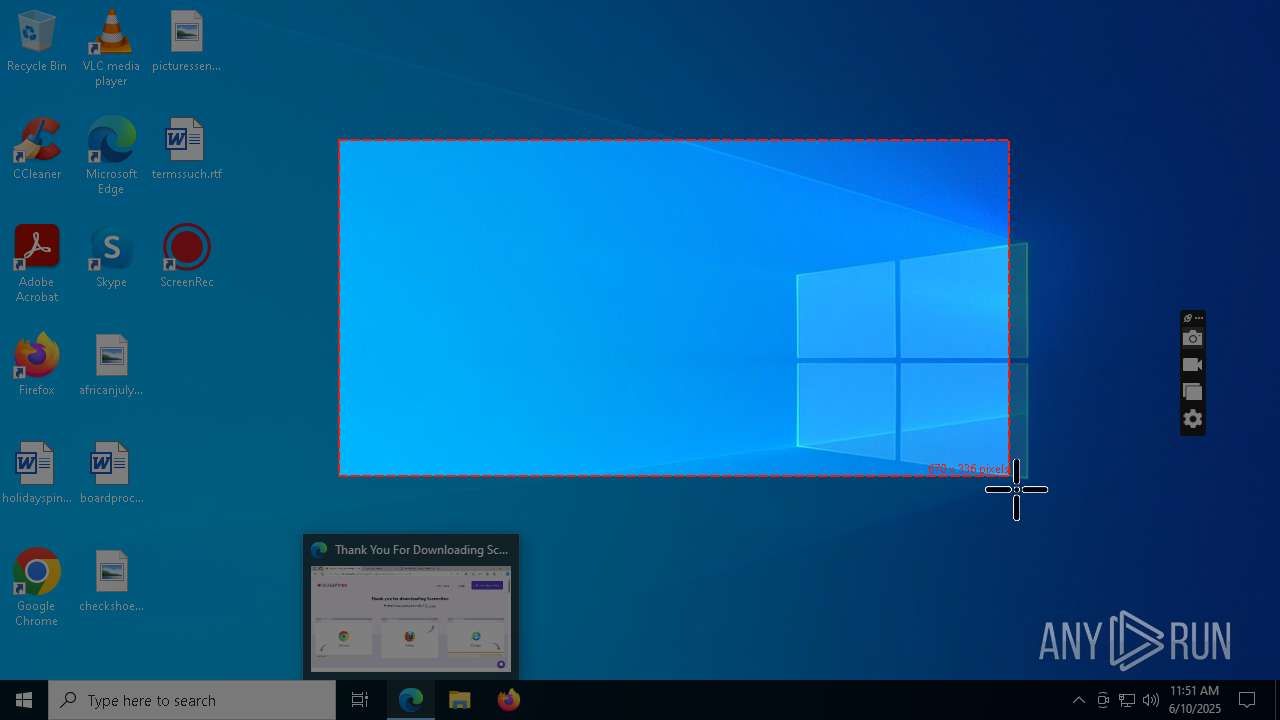Select termssuch.rtf document
Image resolution: width=1280 pixels, height=720 pixels.
coord(187,150)
